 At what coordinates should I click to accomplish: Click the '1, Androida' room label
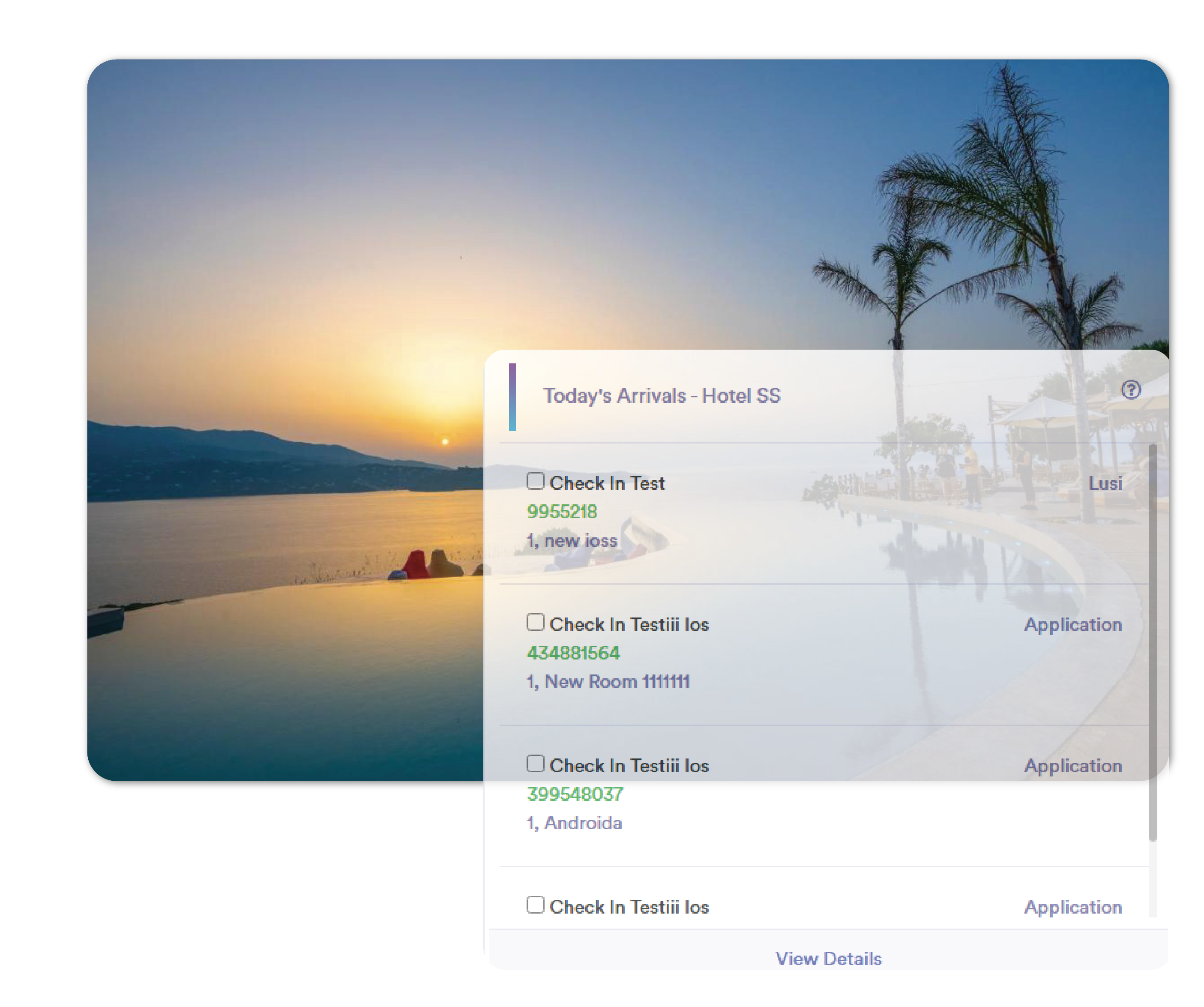[x=574, y=823]
